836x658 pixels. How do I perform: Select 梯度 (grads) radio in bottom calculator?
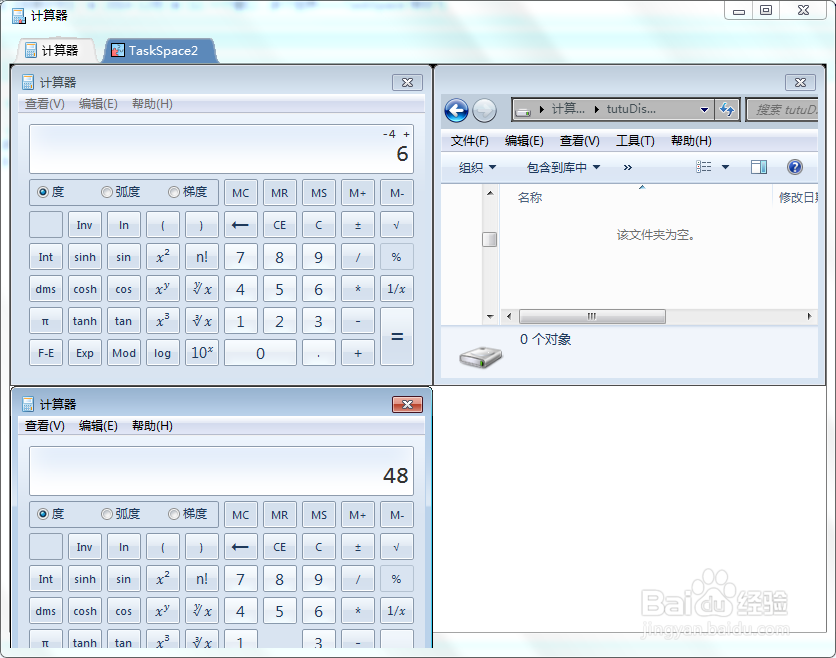[x=174, y=514]
